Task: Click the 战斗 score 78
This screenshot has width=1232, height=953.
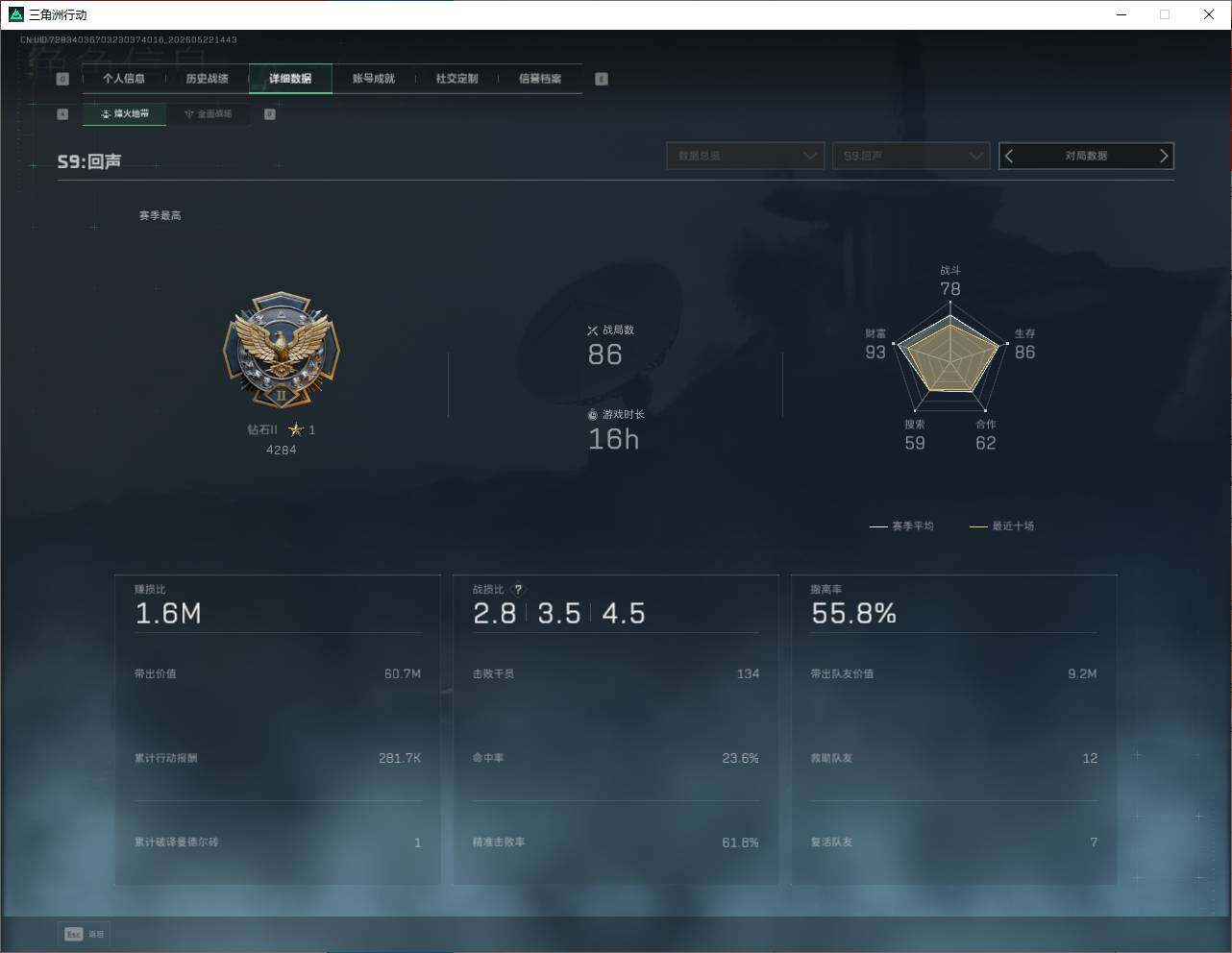Action: click(x=950, y=289)
